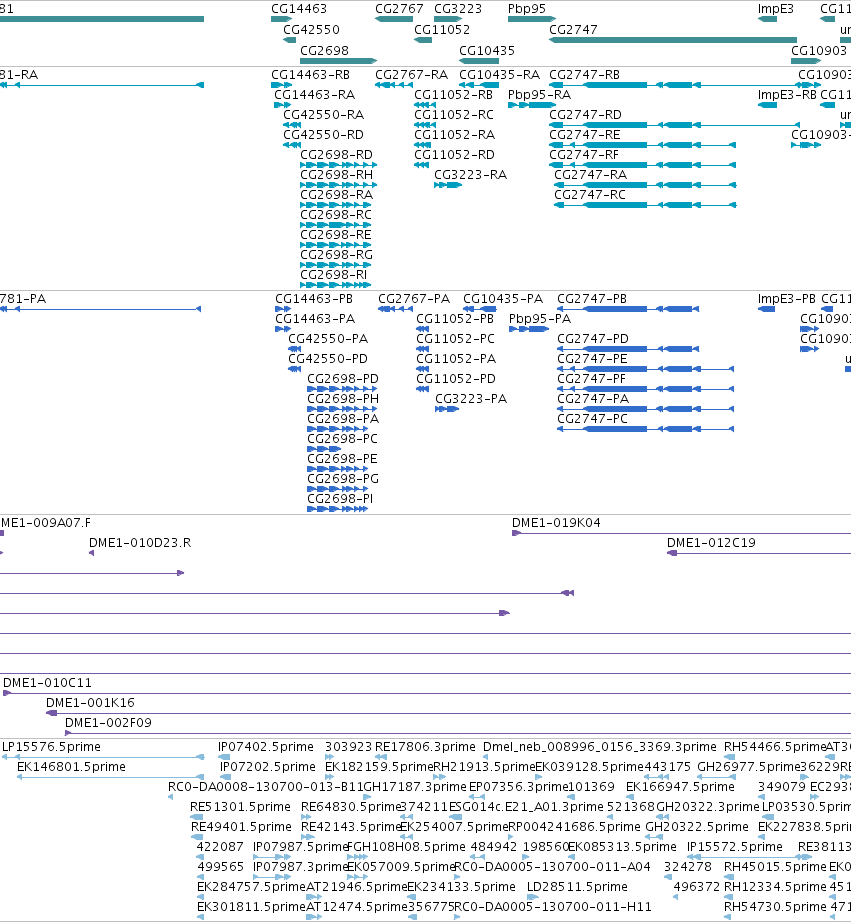This screenshot has width=851, height=922.
Task: Select protein CG2698-PG
Action: point(343,479)
